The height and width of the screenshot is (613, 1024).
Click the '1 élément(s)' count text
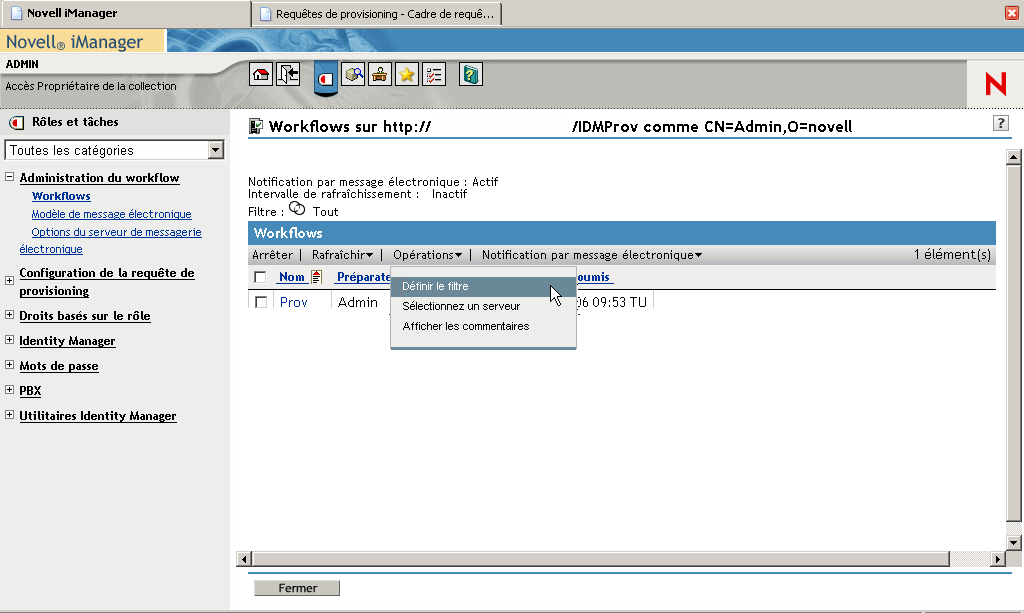[952, 255]
